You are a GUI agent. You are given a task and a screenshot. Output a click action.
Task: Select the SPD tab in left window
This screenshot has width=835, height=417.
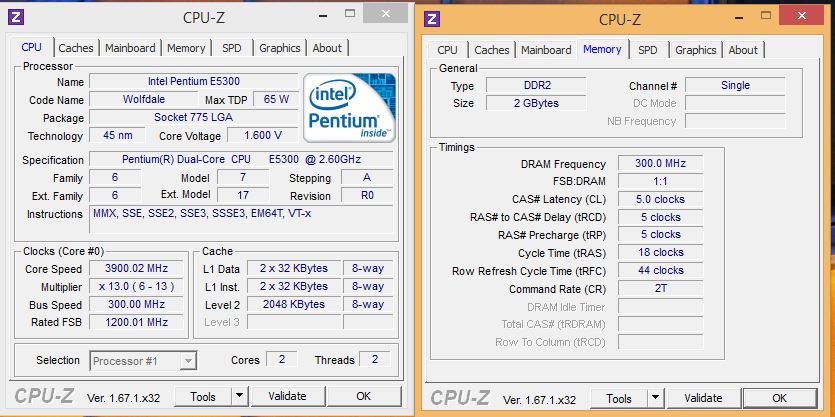pos(232,48)
